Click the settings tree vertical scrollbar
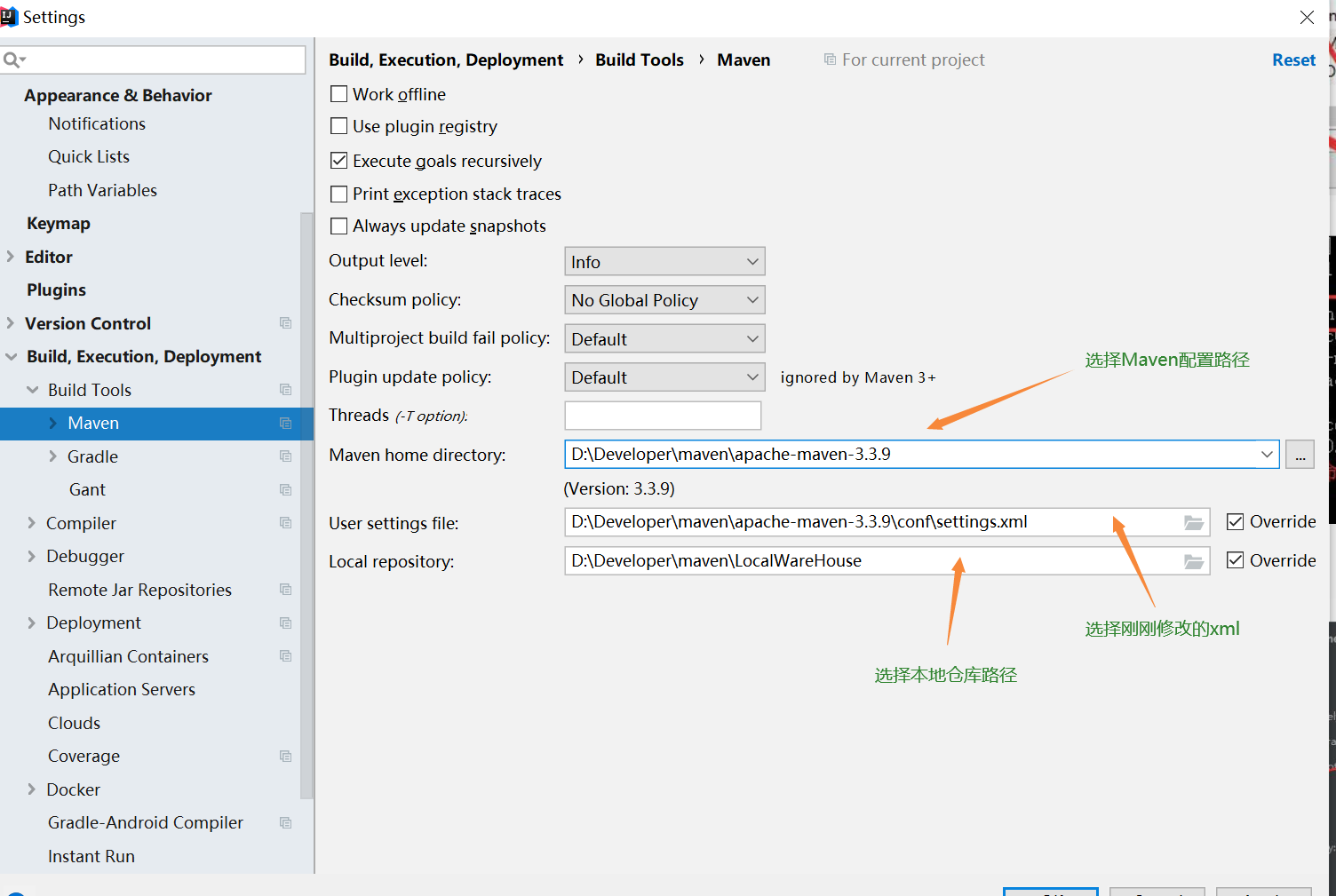Viewport: 1336px width, 896px height. click(307, 506)
